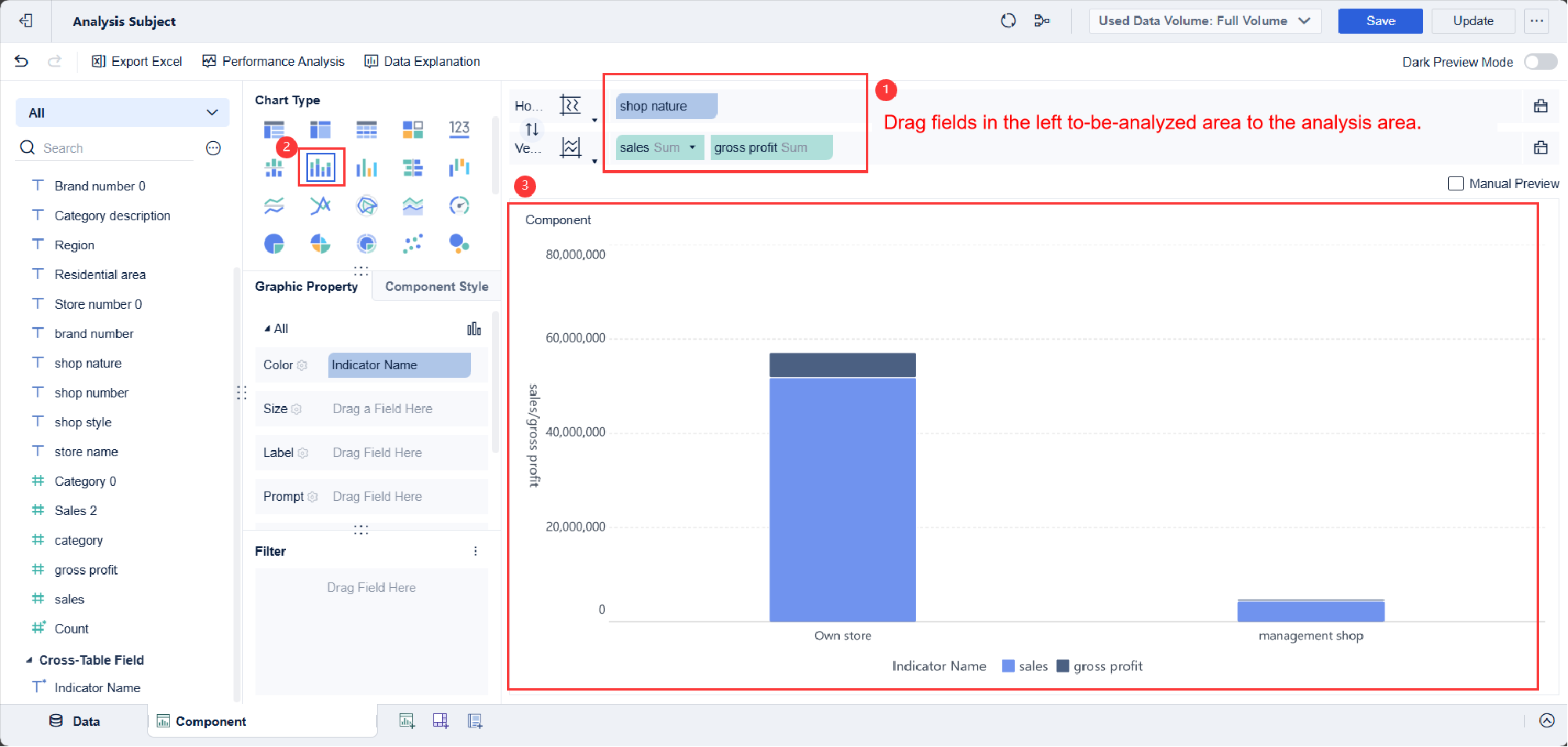Click the add new component icon

[x=407, y=720]
